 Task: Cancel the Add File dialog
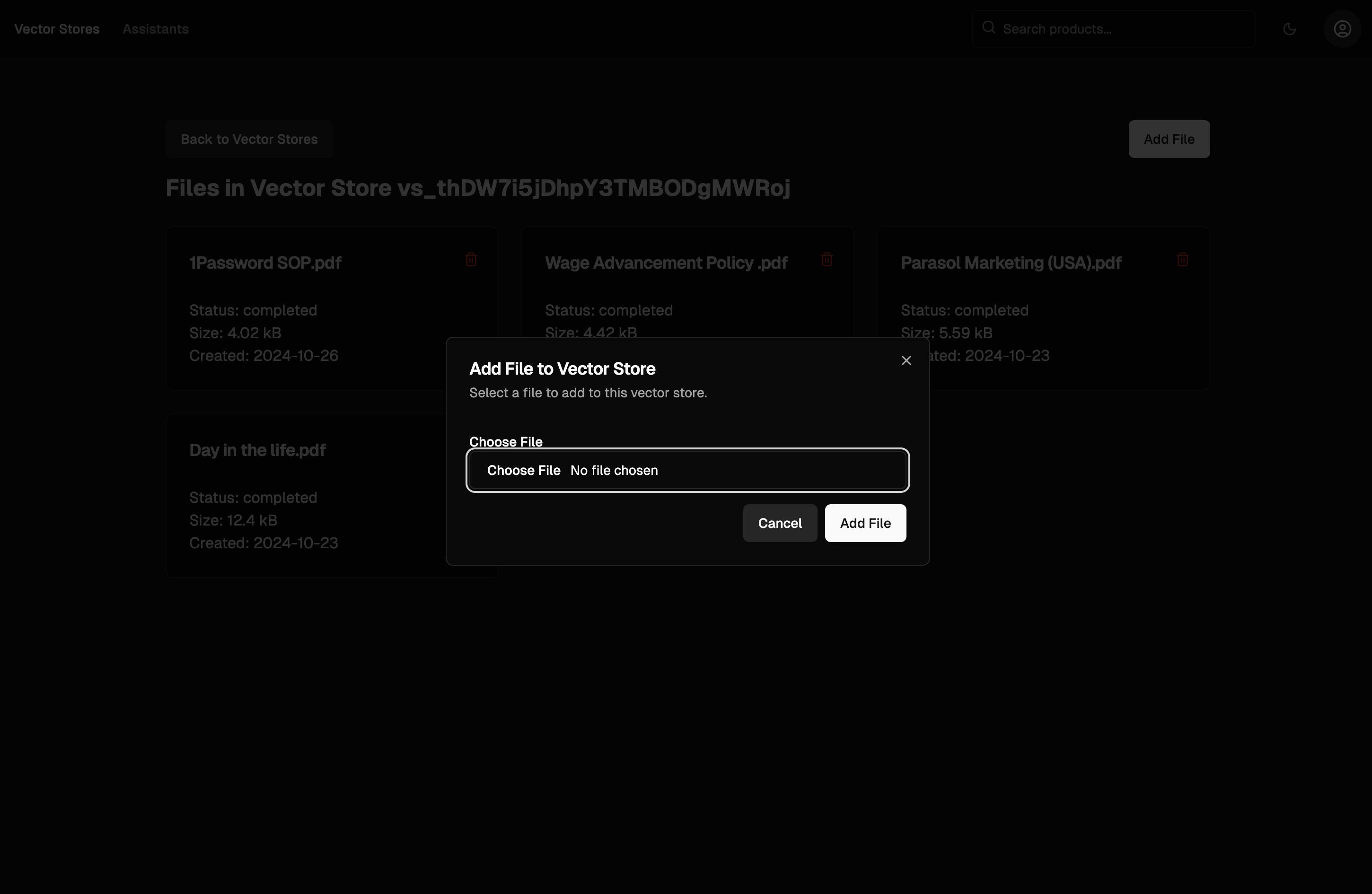coord(779,523)
